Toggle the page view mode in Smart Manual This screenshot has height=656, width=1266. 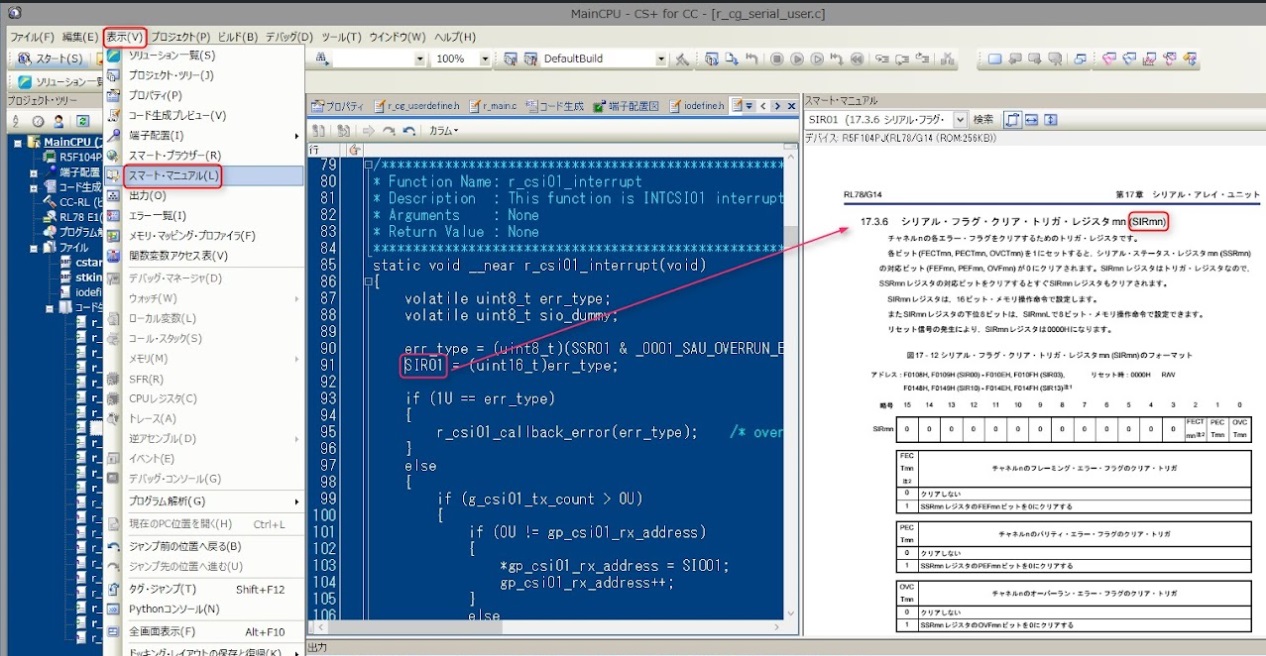(x=1011, y=120)
